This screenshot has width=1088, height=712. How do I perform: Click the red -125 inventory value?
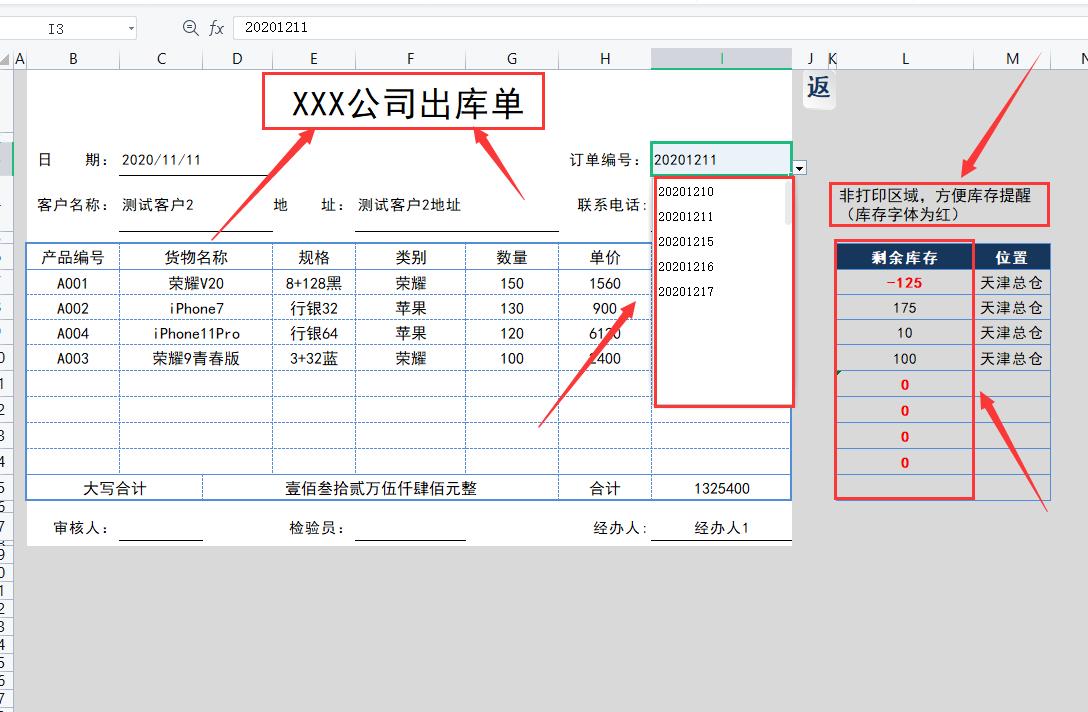(903, 281)
